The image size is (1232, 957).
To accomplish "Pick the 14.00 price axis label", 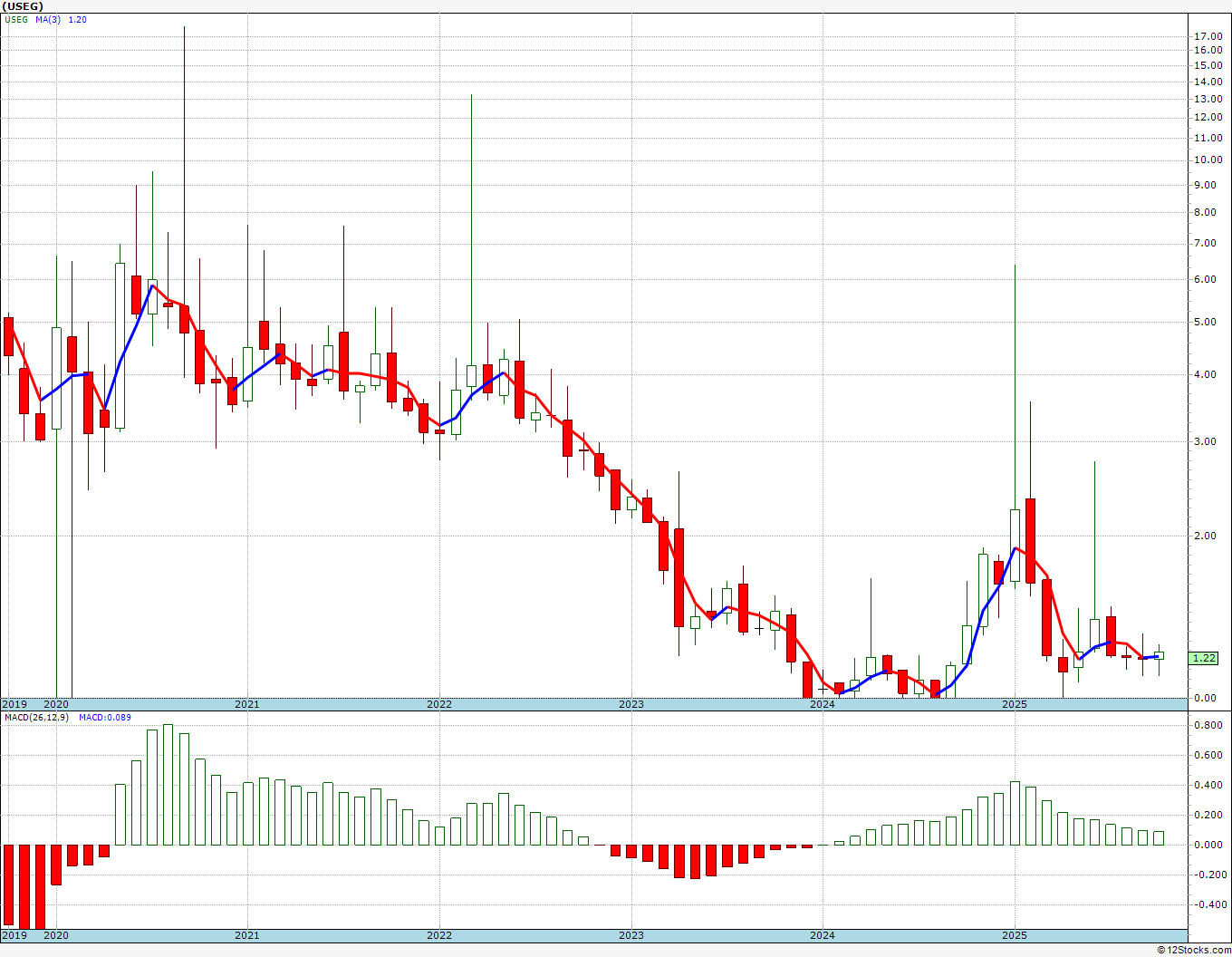I will [x=1208, y=82].
